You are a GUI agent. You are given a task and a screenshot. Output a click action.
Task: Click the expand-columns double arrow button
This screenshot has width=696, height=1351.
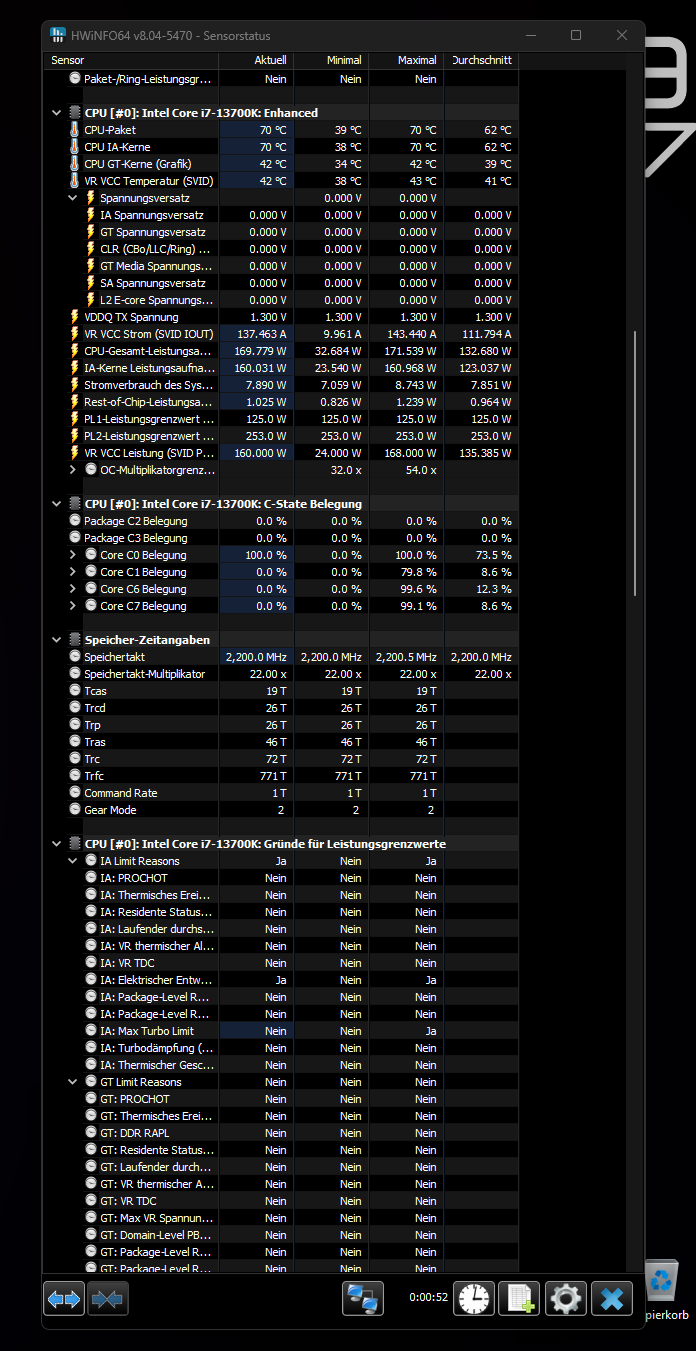(64, 1298)
